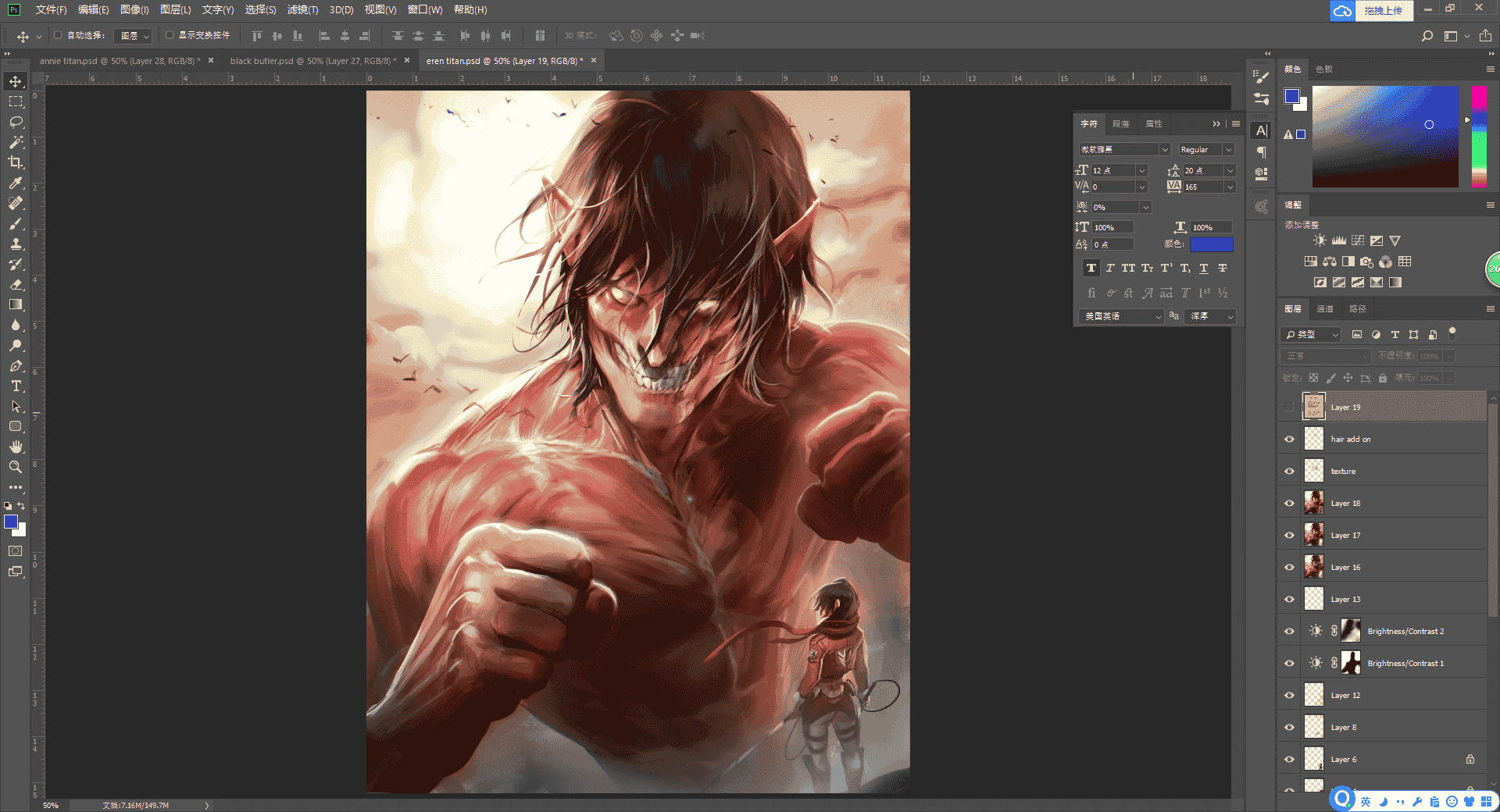
Task: Select the Crop tool
Action: pos(16,162)
